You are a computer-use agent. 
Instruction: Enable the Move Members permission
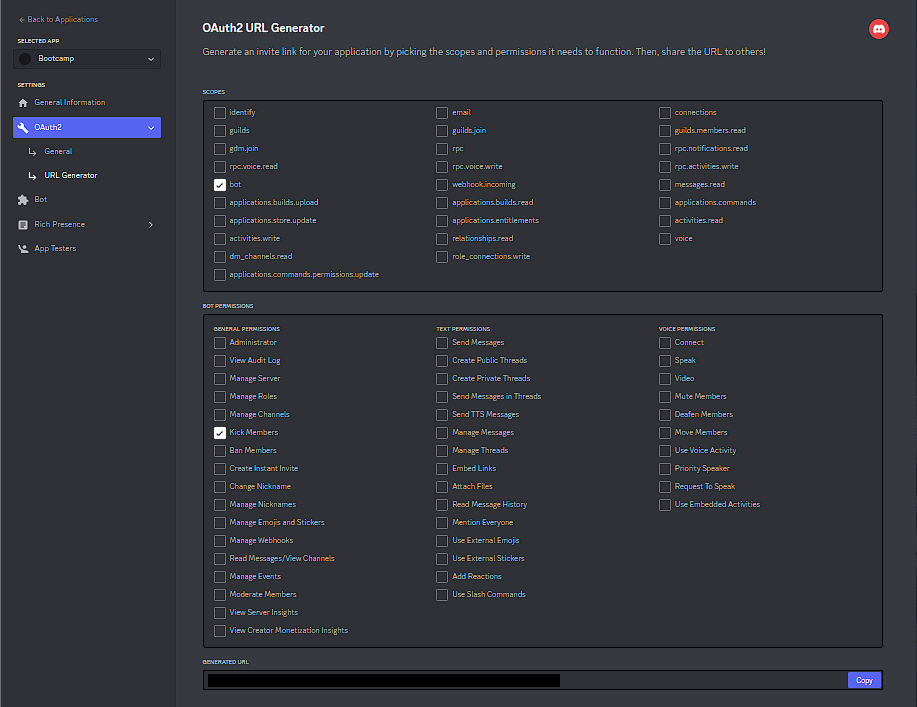pos(665,433)
